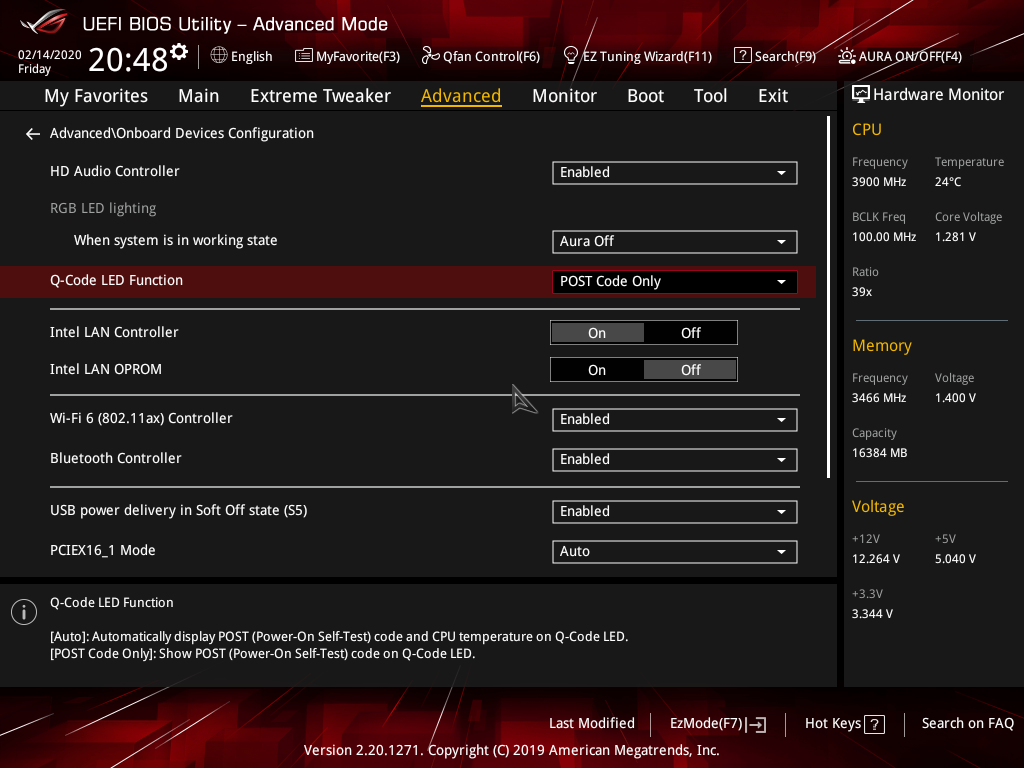This screenshot has height=768, width=1024.
Task: Click memory capacity 16384 MB value
Action: 879,453
